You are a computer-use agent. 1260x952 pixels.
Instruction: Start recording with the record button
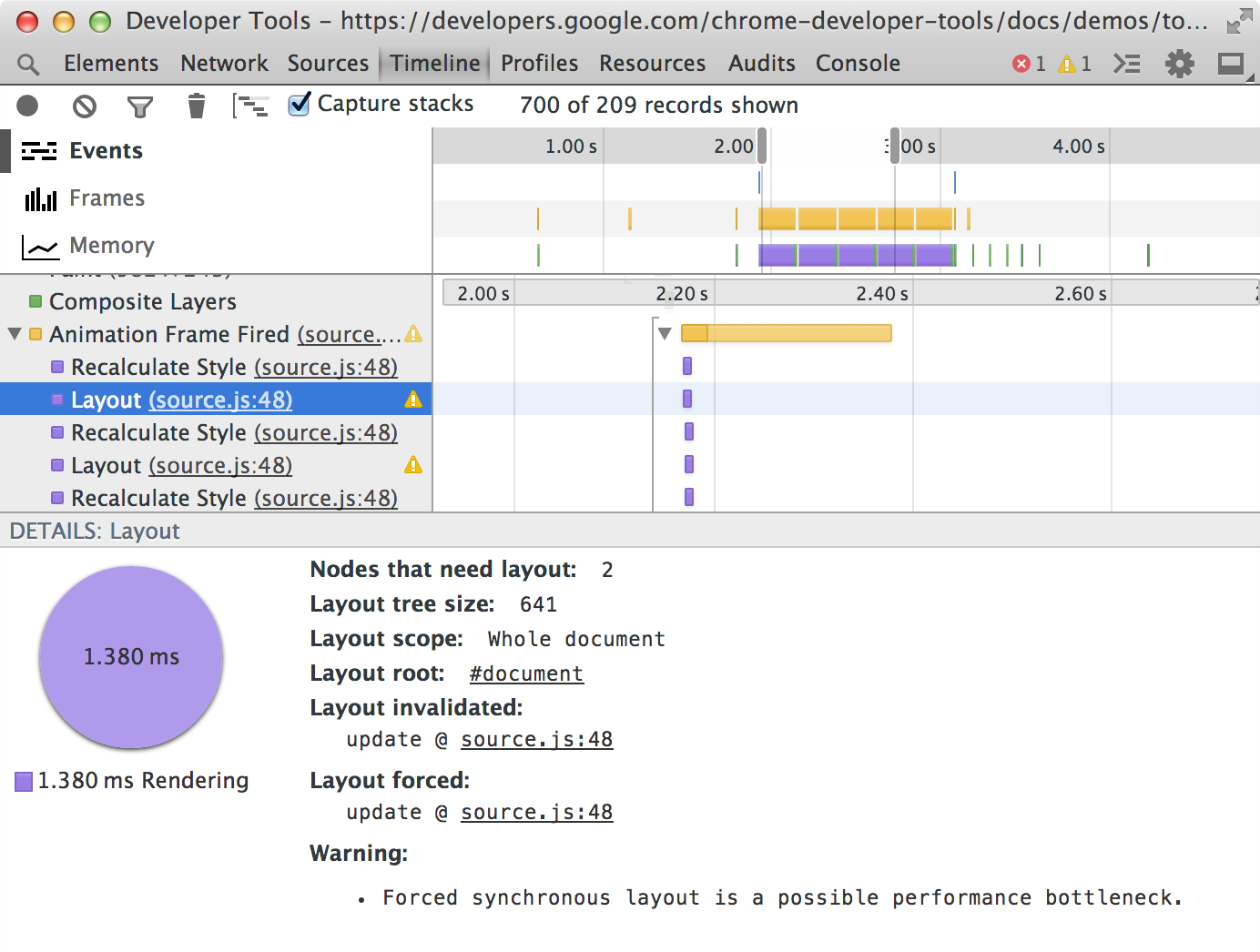[x=28, y=106]
